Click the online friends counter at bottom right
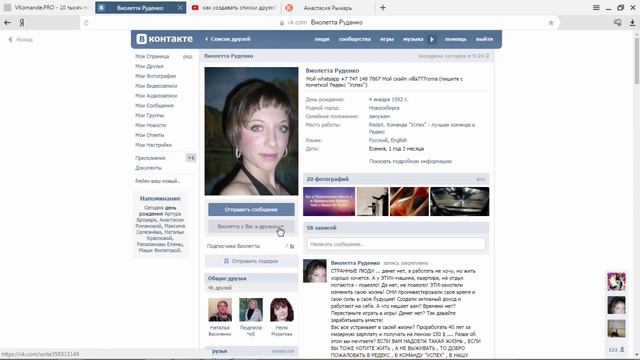This screenshot has height=360, width=640. (x=616, y=350)
